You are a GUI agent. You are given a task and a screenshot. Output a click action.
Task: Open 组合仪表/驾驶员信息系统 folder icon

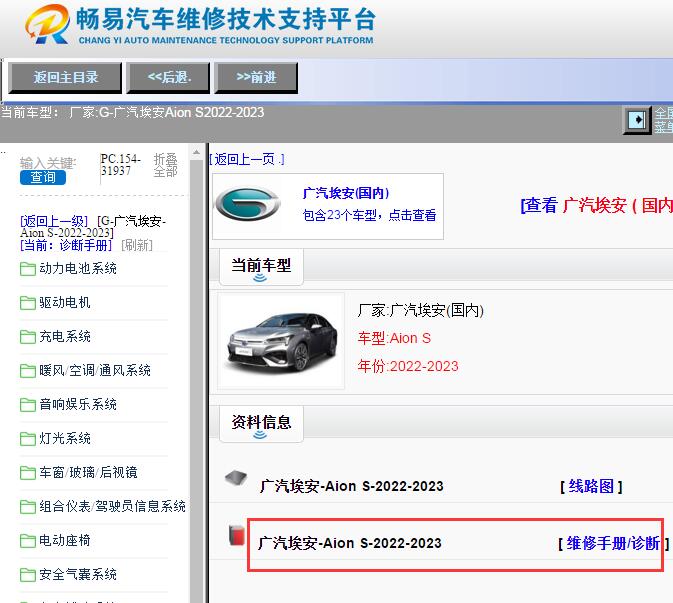click(28, 507)
